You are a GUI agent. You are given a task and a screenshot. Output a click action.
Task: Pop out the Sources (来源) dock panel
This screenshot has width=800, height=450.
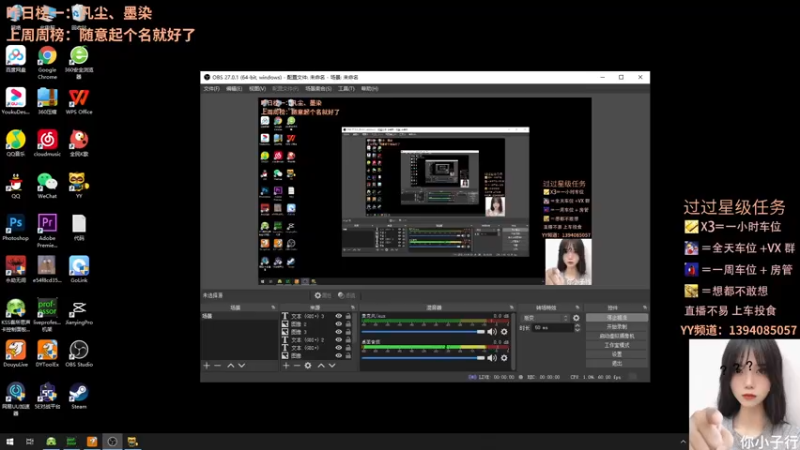(353, 308)
